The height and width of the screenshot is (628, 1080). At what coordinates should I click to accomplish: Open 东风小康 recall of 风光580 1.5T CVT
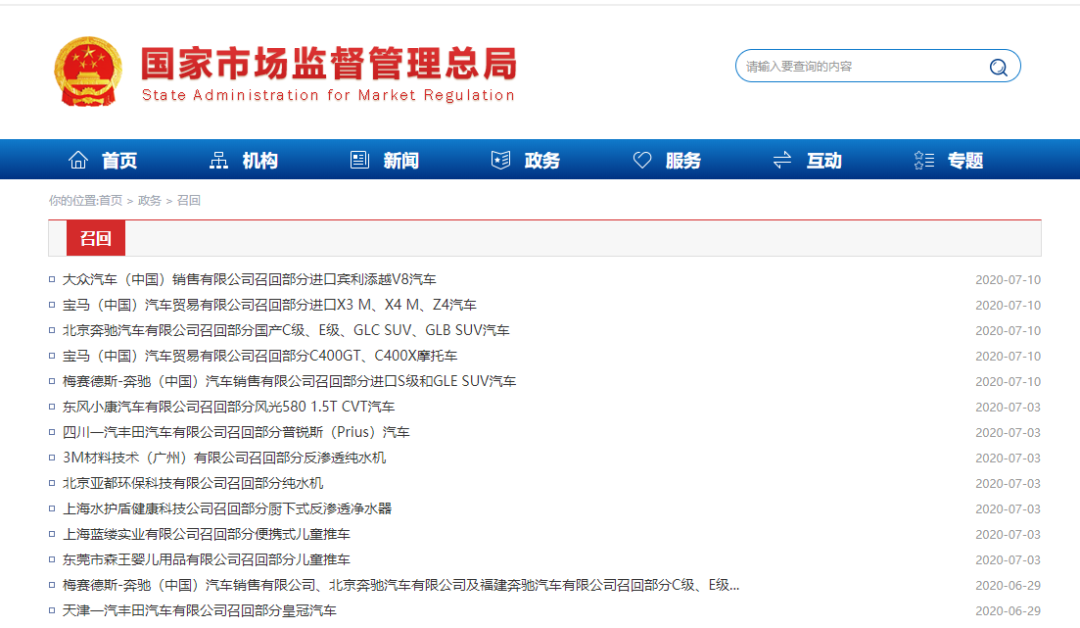[229, 406]
